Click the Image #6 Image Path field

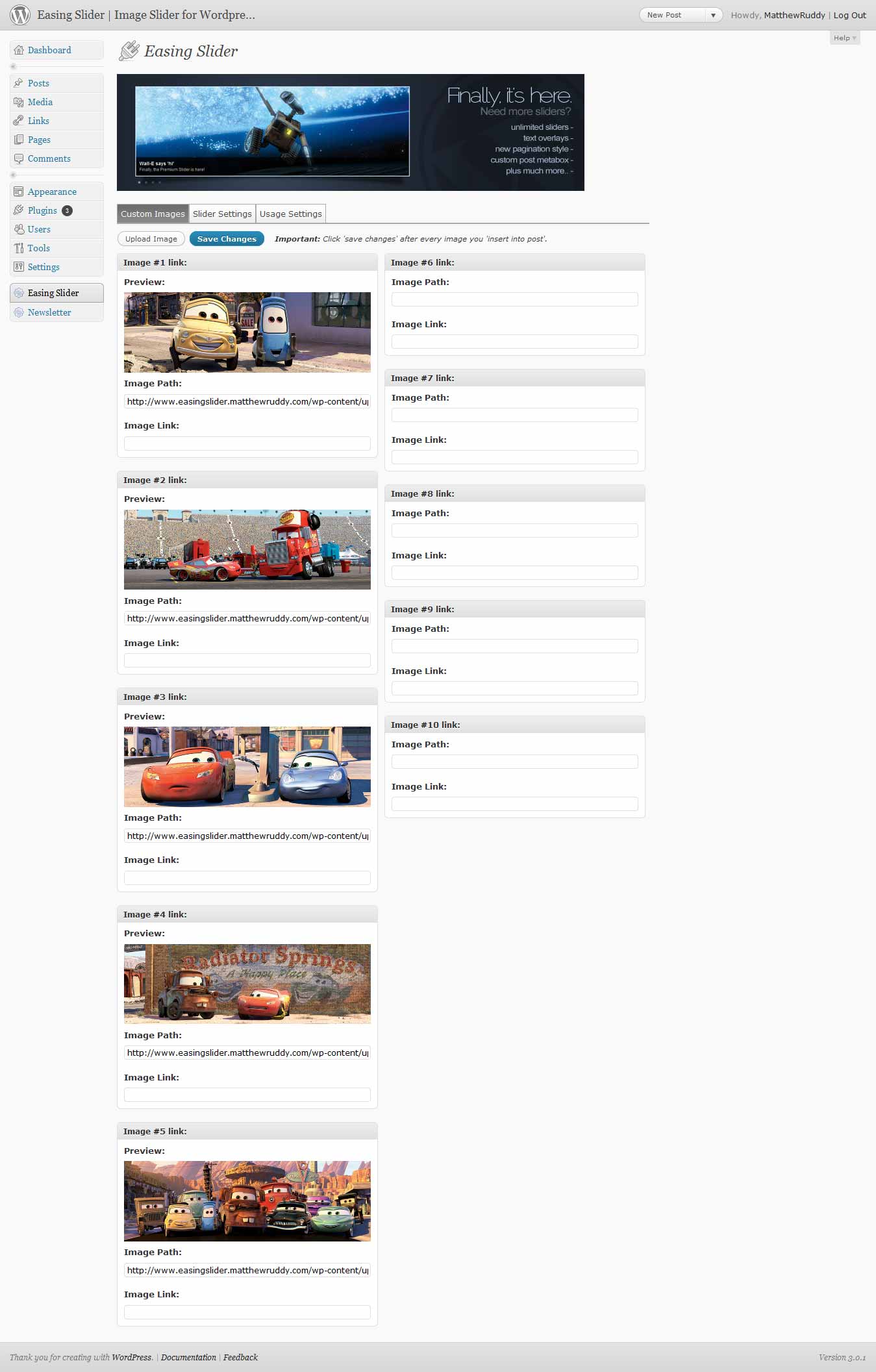click(514, 299)
